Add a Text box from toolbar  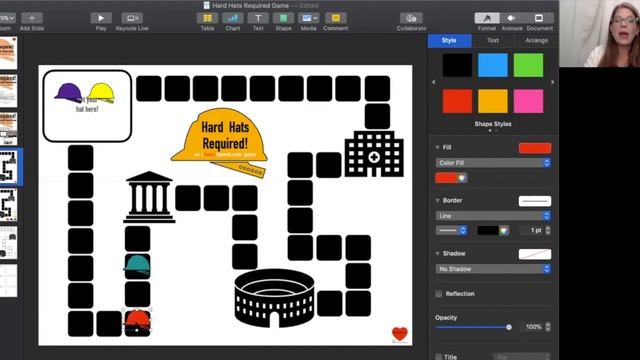click(x=258, y=18)
